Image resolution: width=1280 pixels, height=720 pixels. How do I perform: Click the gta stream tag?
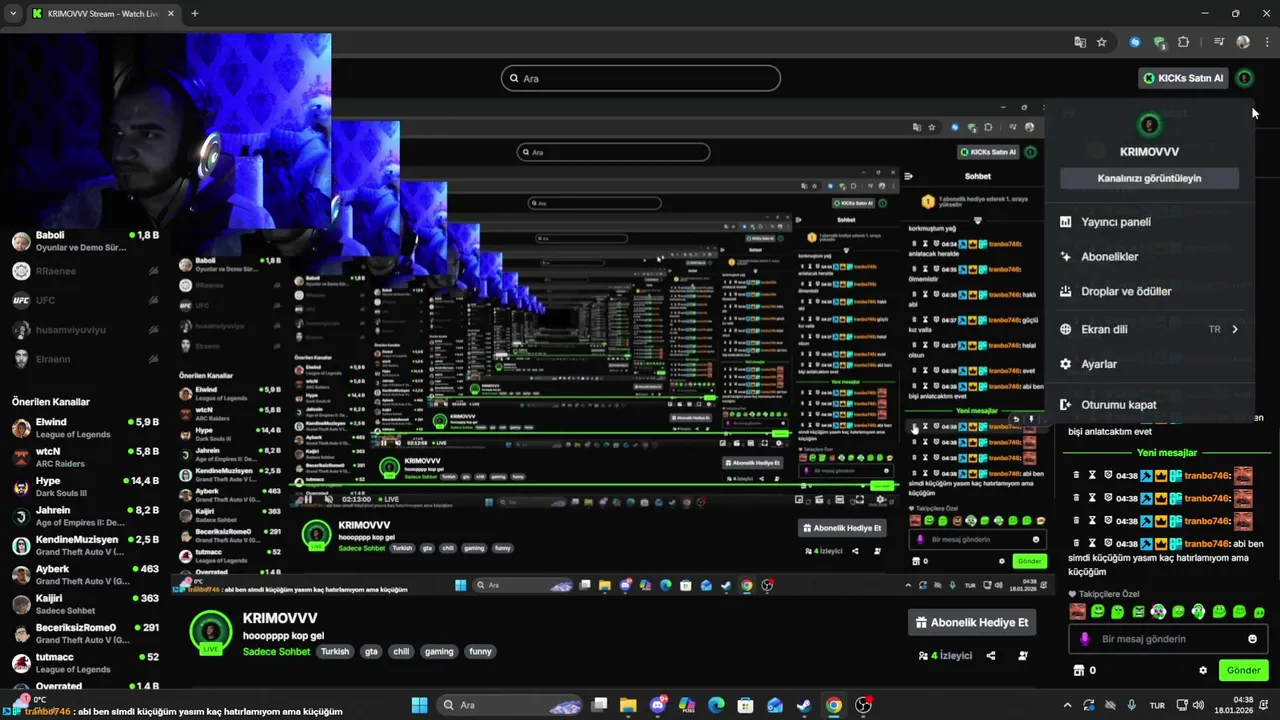pos(371,651)
